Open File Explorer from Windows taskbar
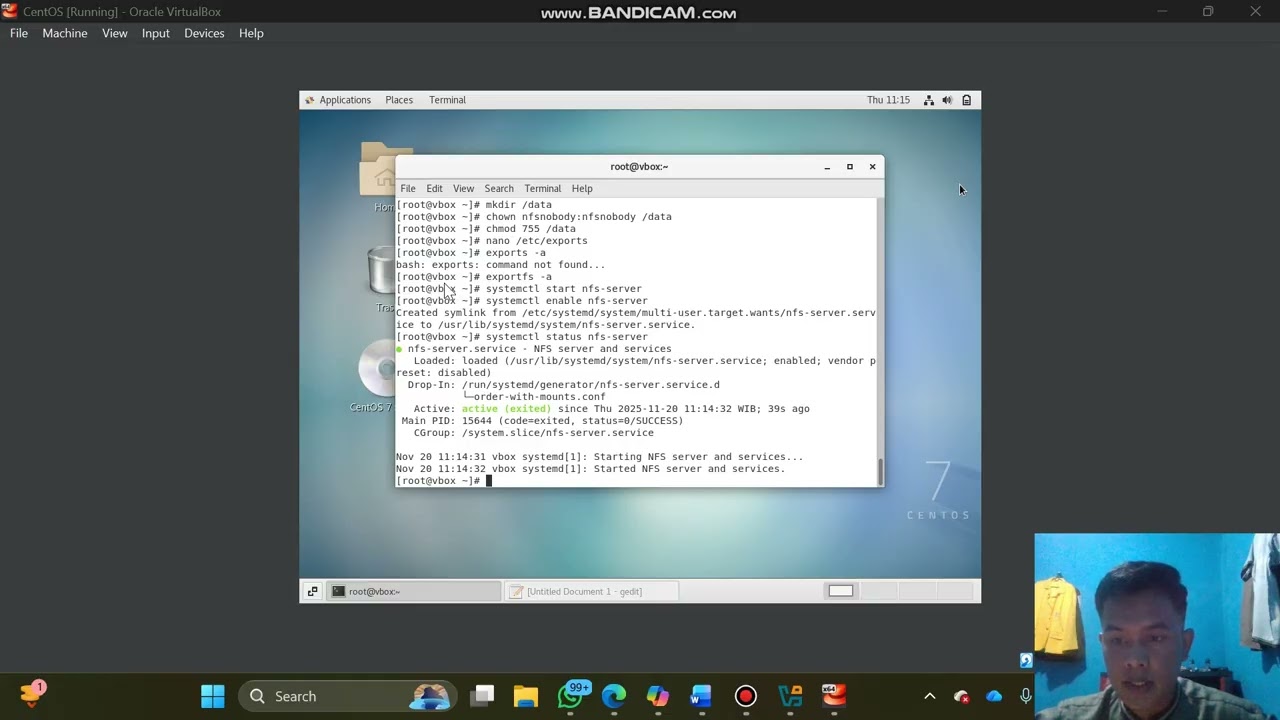1280x720 pixels. pyautogui.click(x=526, y=696)
